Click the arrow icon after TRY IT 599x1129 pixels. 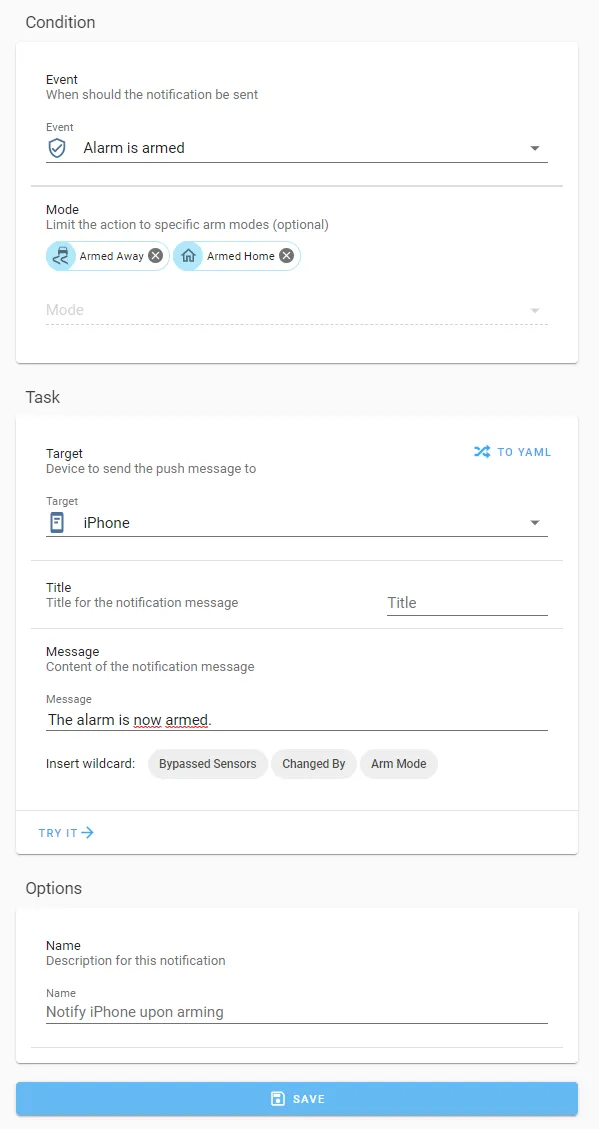tap(87, 833)
